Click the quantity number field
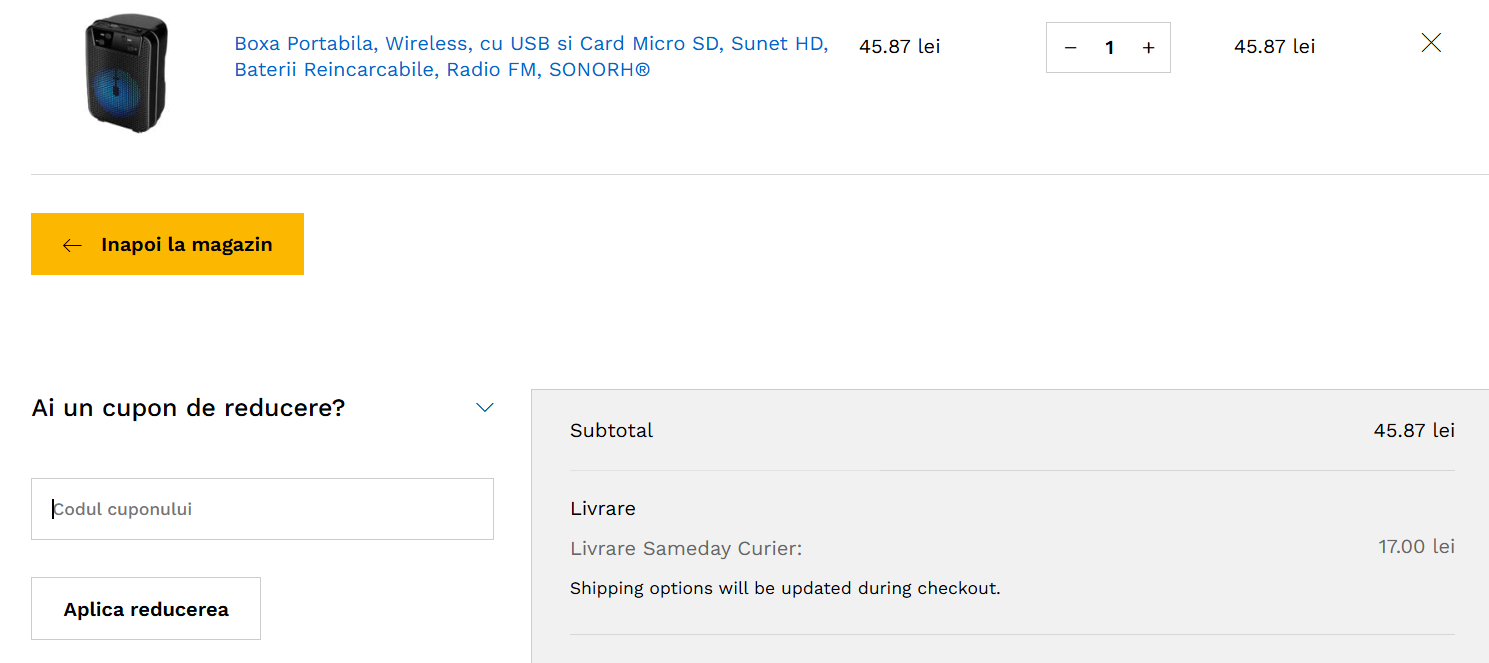The image size is (1489, 663). 1109,48
